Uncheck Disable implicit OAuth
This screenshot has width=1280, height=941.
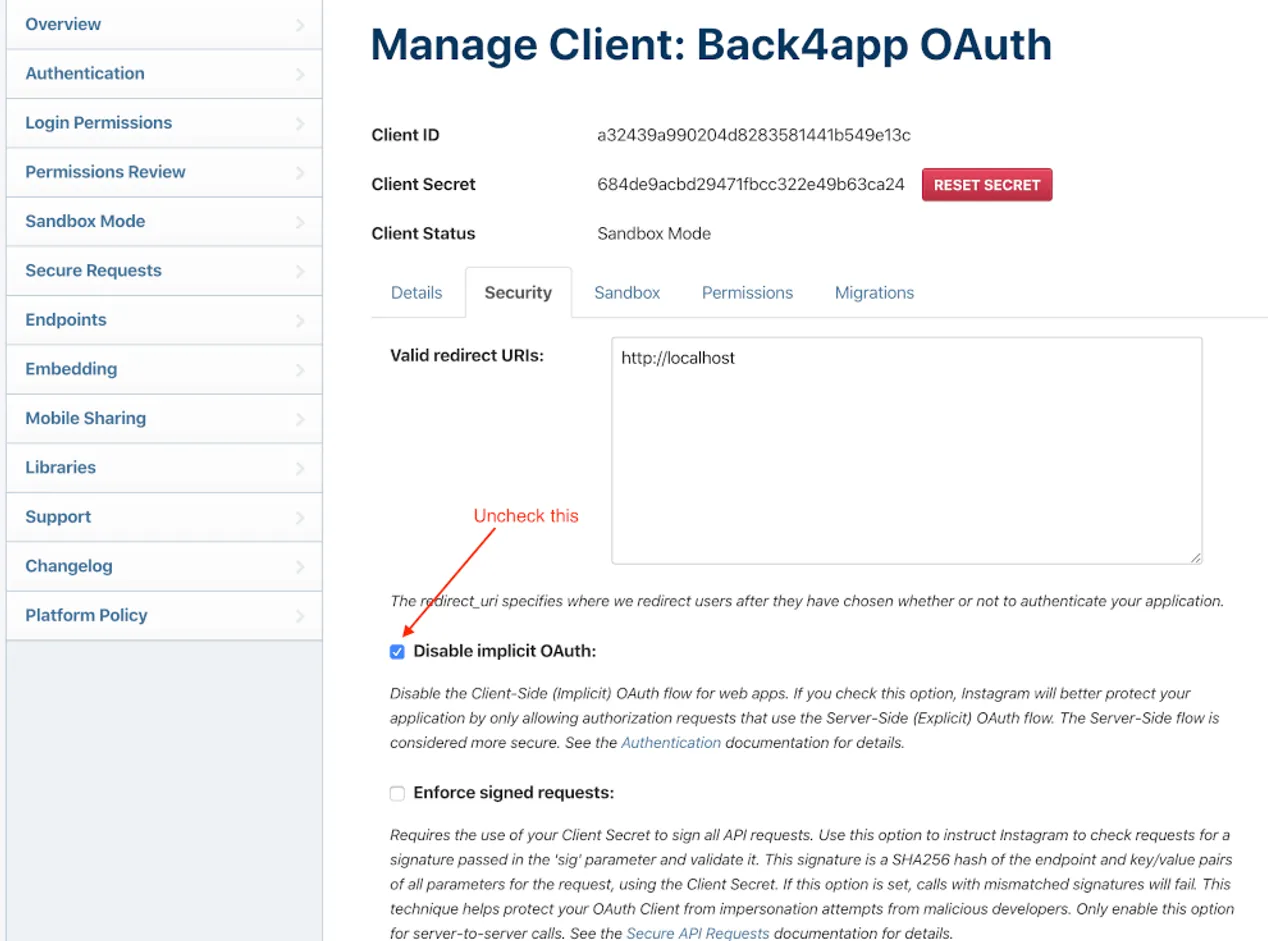click(397, 651)
